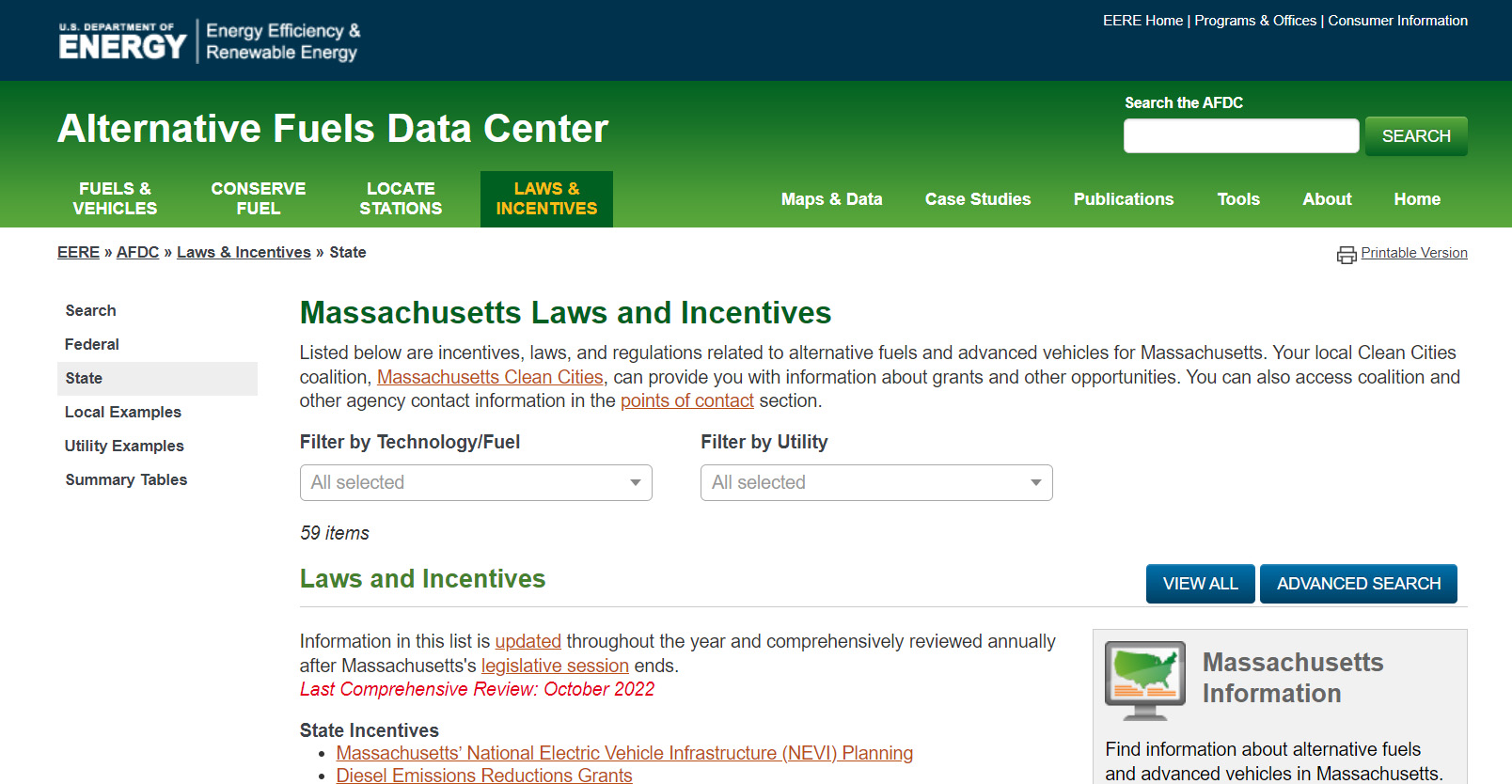Screen dimensions: 1512x784
Task: Open the points of contact link
Action: tap(687, 400)
